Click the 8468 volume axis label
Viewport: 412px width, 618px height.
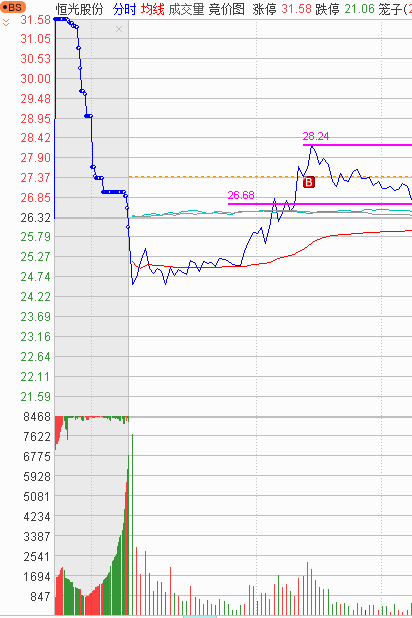click(37, 417)
